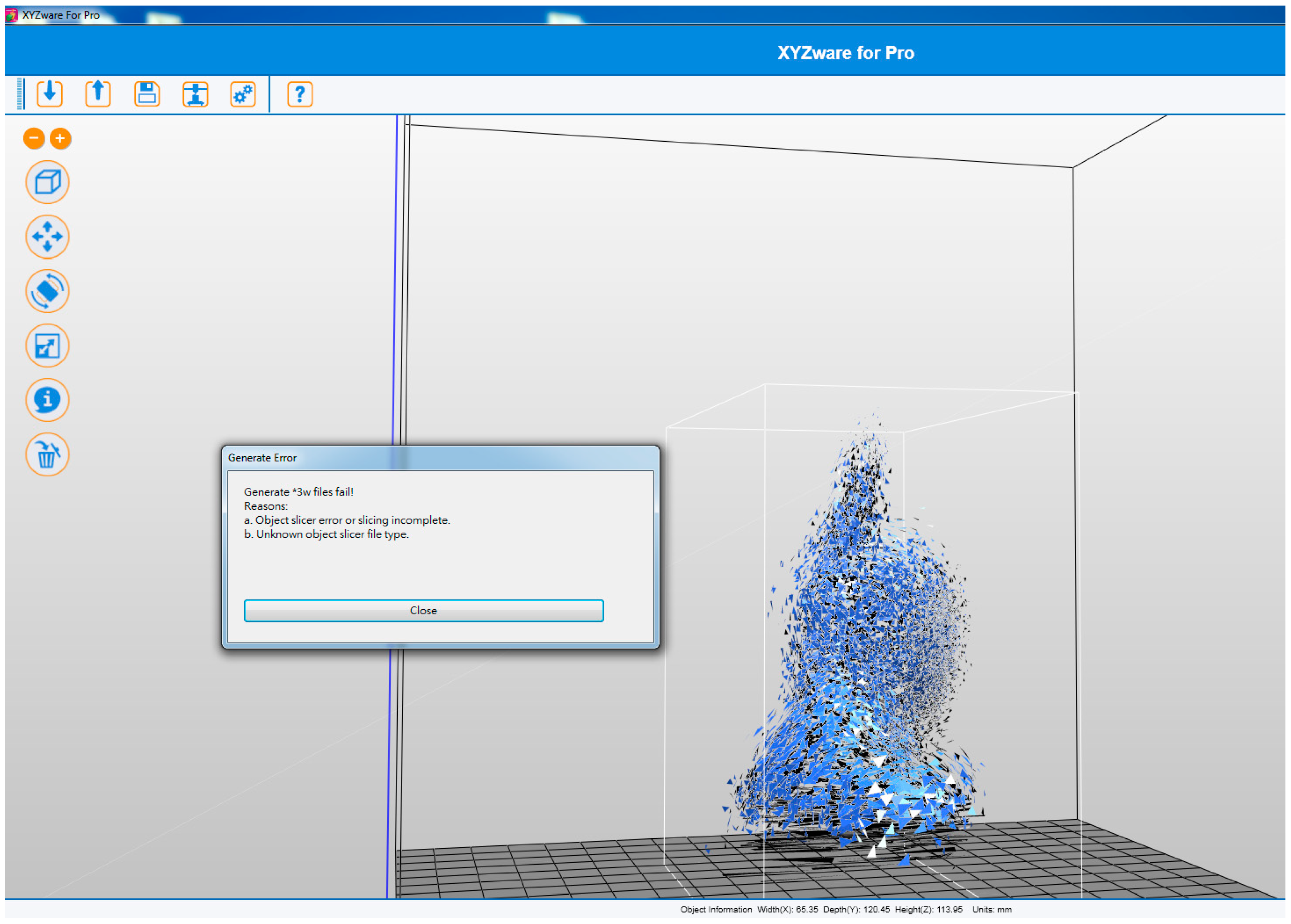Select the Move object tool

(x=47, y=236)
